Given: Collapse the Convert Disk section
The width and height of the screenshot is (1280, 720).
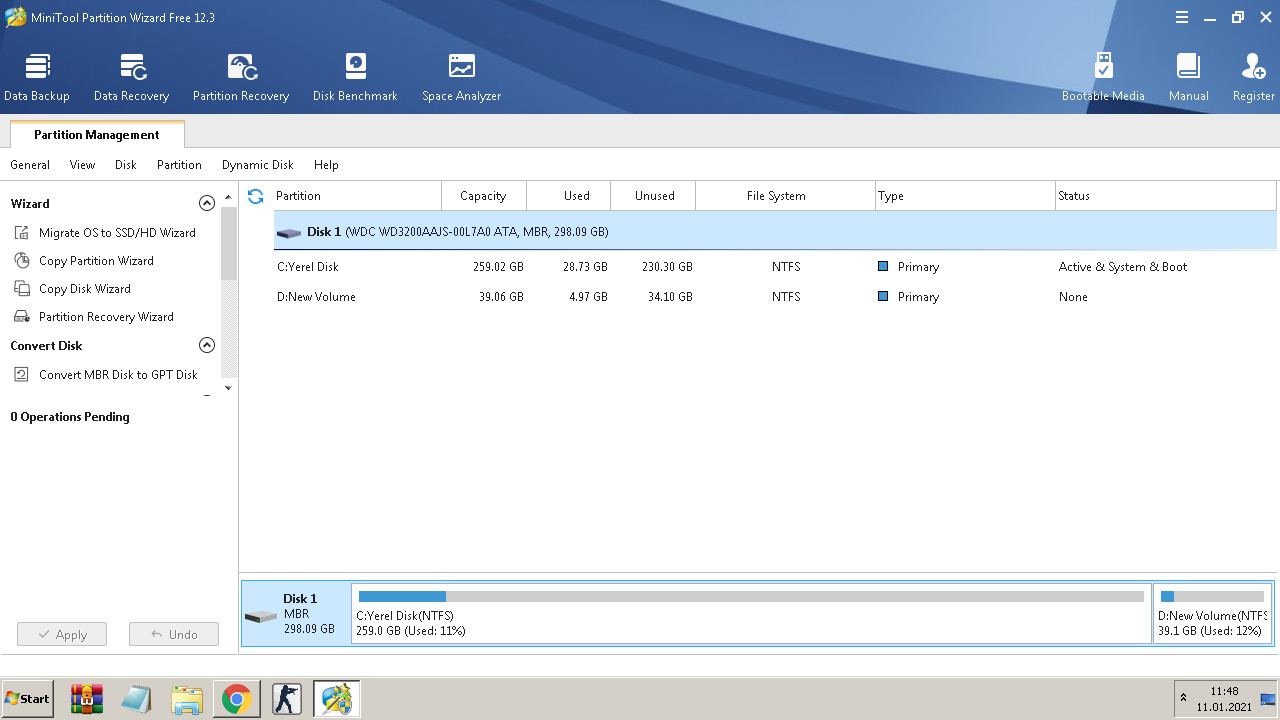Looking at the screenshot, I should (207, 345).
